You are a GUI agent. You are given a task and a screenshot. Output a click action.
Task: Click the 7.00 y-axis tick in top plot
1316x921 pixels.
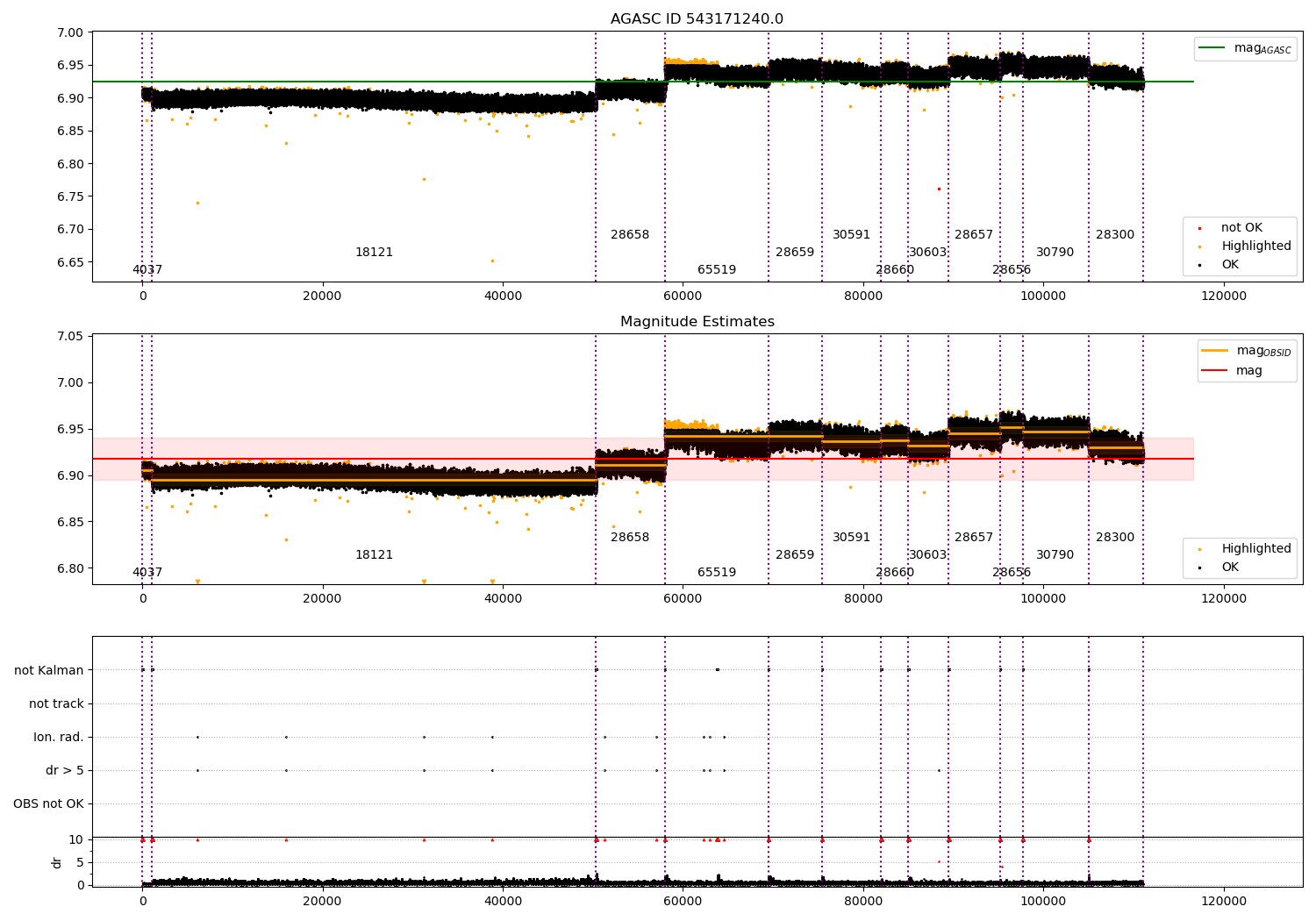point(70,32)
